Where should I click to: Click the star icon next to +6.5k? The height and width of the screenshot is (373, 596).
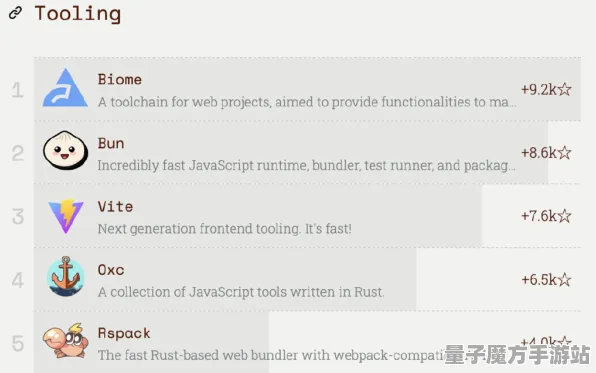(565, 279)
